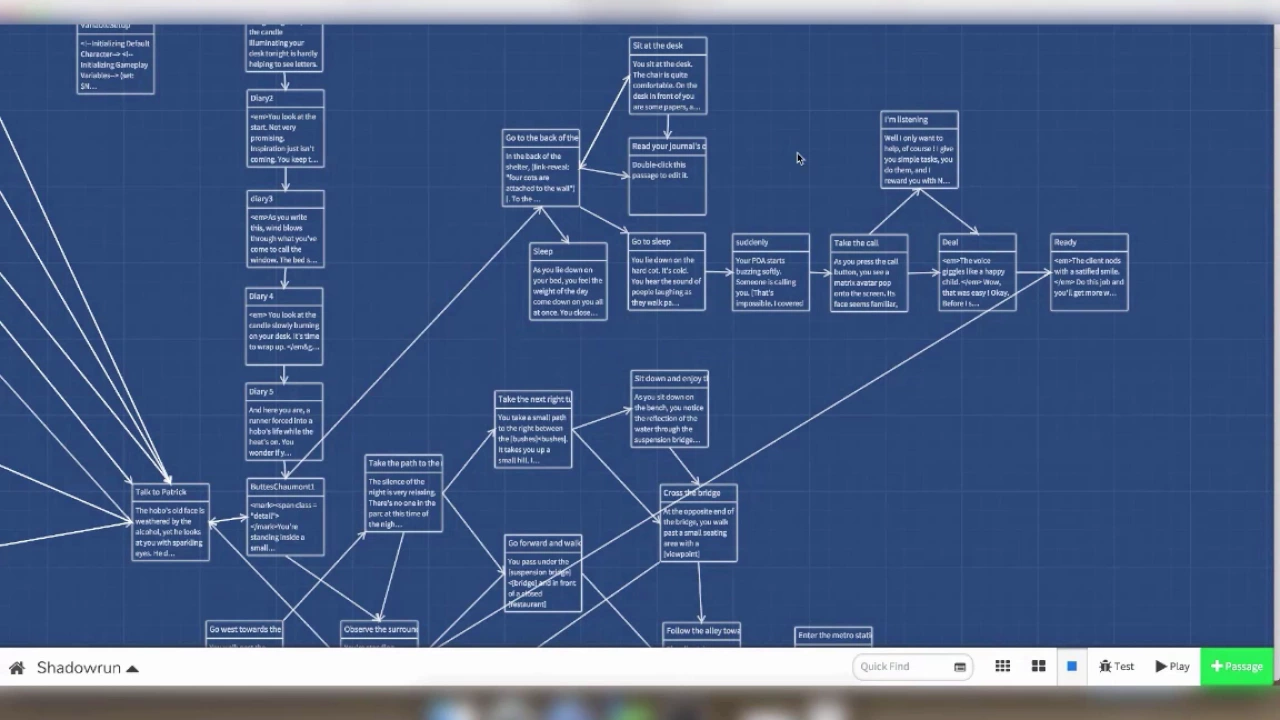Test the story with the bug button

click(1116, 667)
